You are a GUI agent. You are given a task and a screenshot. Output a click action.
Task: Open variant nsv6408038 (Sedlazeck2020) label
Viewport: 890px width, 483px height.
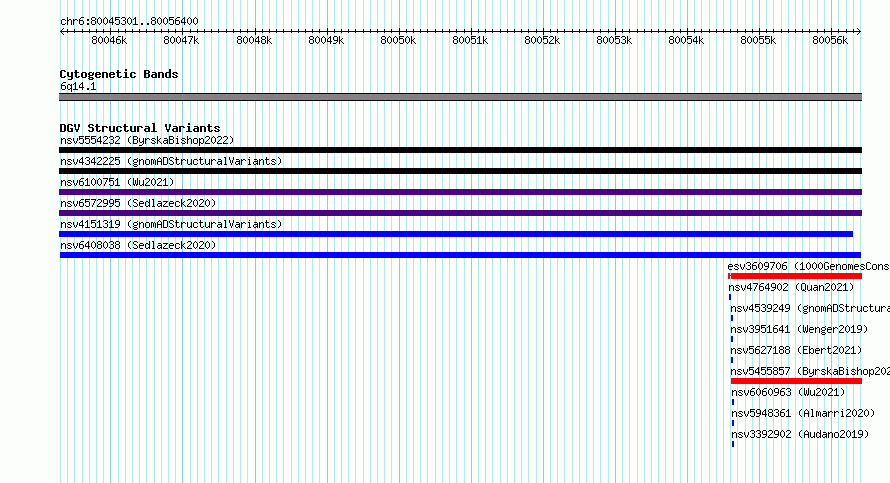[x=138, y=245]
